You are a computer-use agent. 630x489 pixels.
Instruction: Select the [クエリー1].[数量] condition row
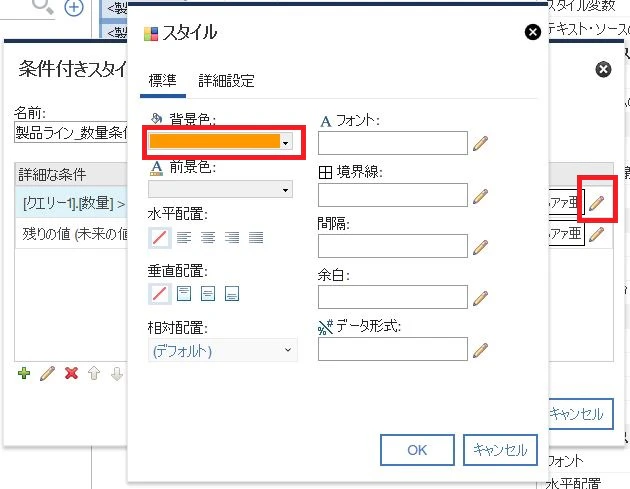72,203
